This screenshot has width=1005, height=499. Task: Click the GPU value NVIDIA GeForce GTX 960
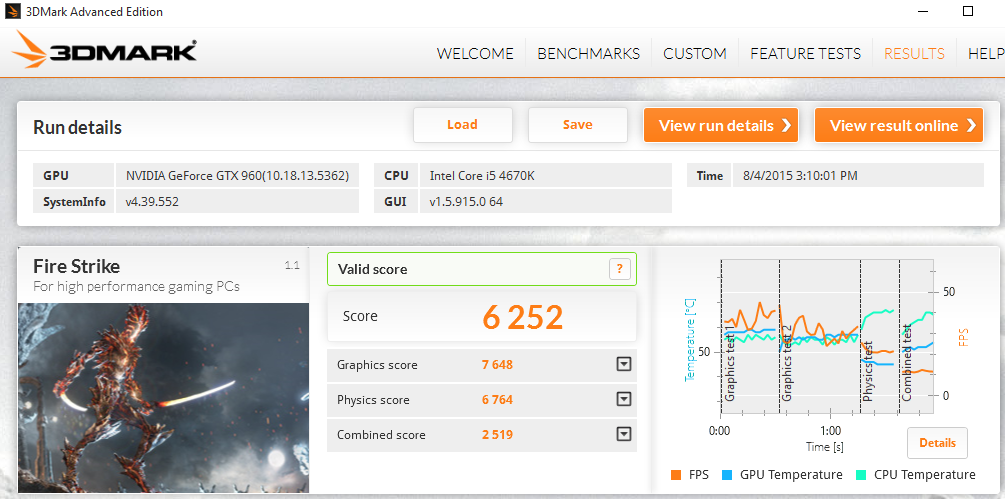tap(237, 176)
